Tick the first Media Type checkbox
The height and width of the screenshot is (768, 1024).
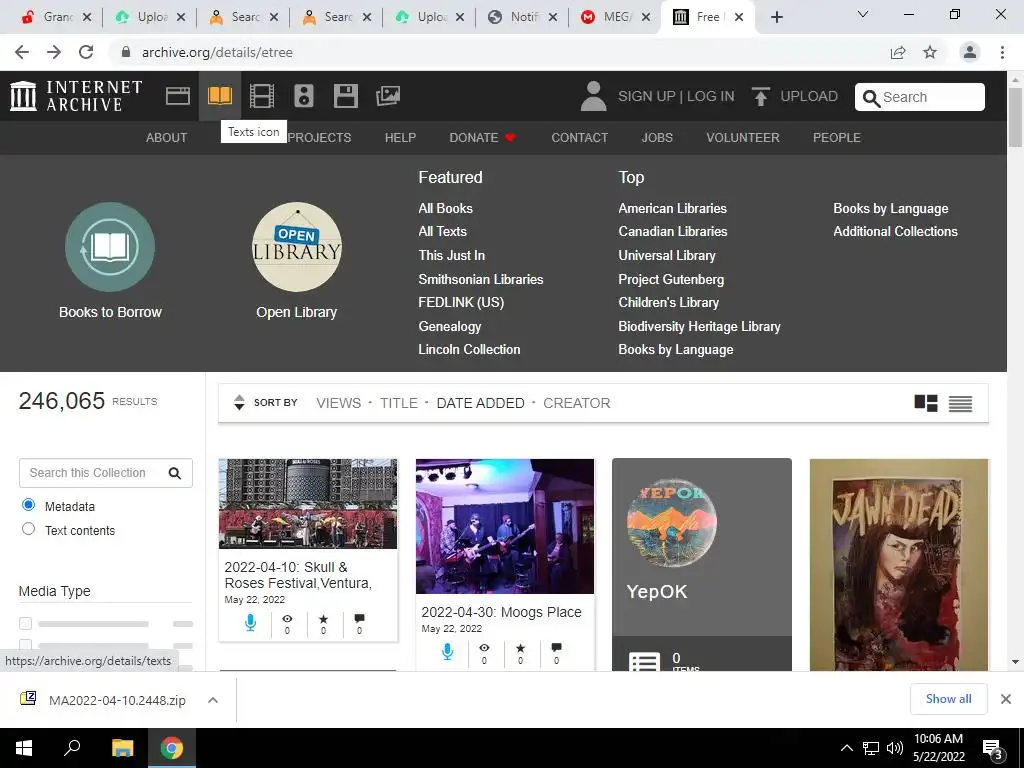click(25, 623)
